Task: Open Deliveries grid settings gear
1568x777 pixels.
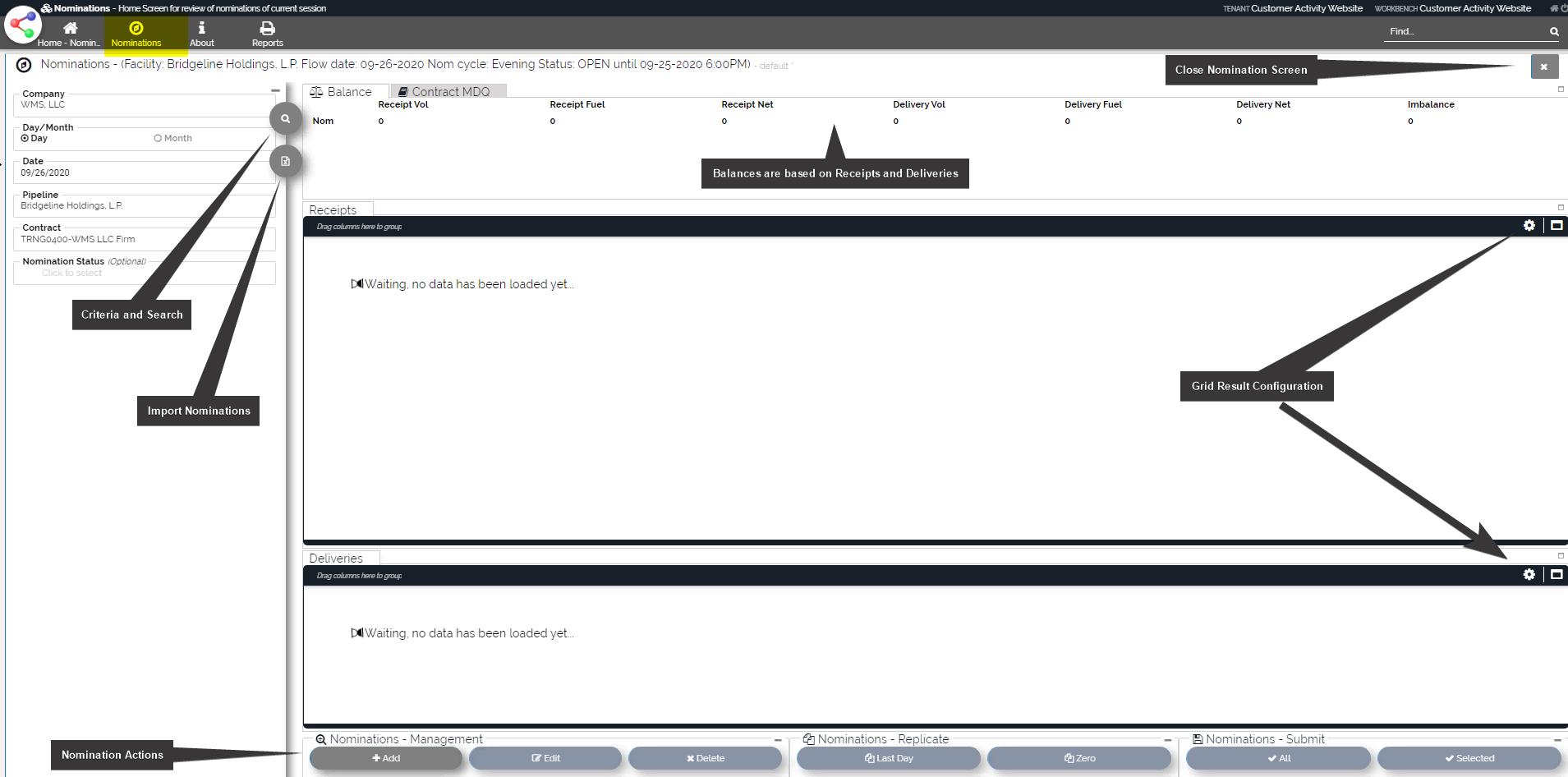Action: pyautogui.click(x=1529, y=574)
